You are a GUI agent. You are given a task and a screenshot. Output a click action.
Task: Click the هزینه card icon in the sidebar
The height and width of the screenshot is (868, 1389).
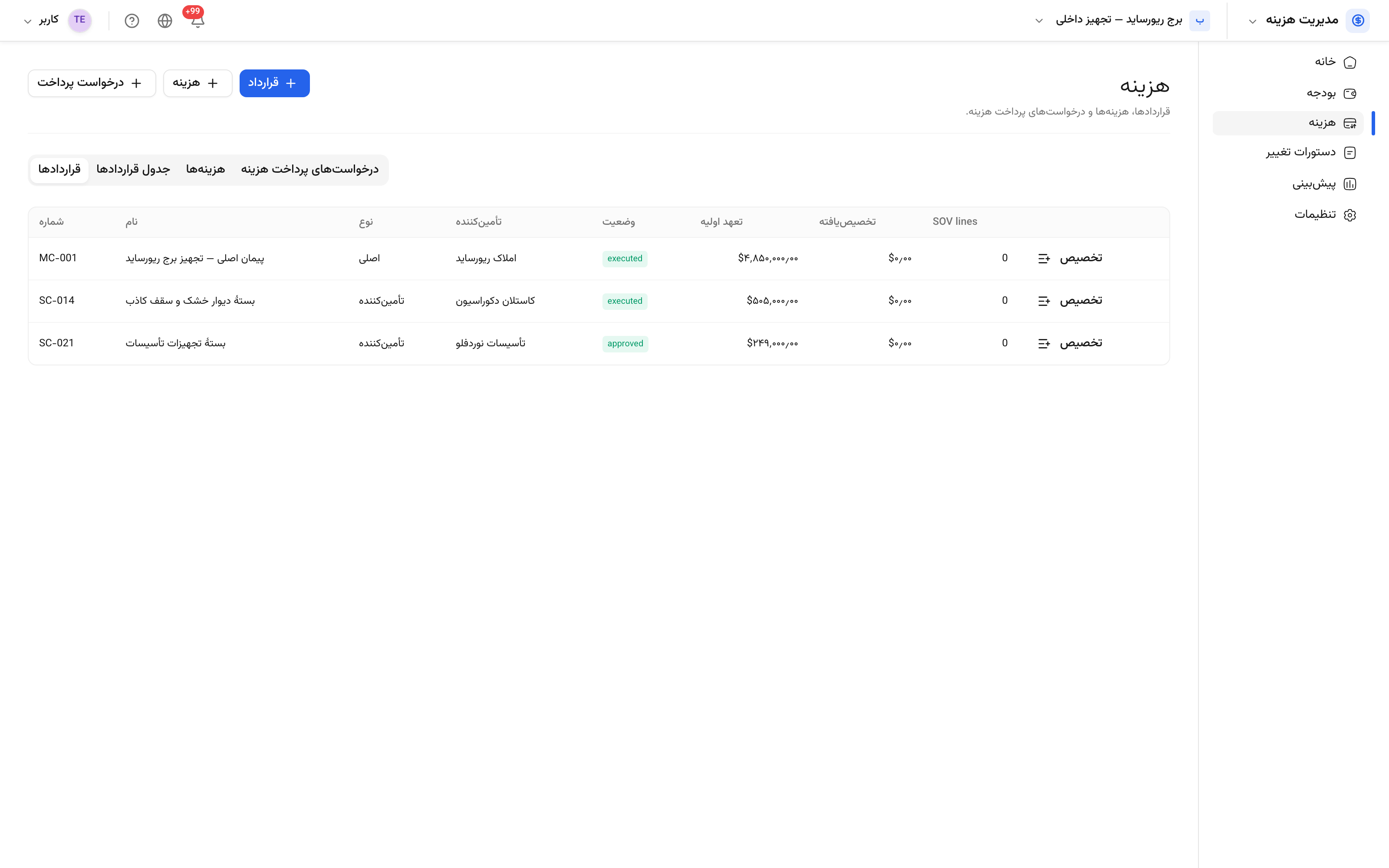[1350, 123]
